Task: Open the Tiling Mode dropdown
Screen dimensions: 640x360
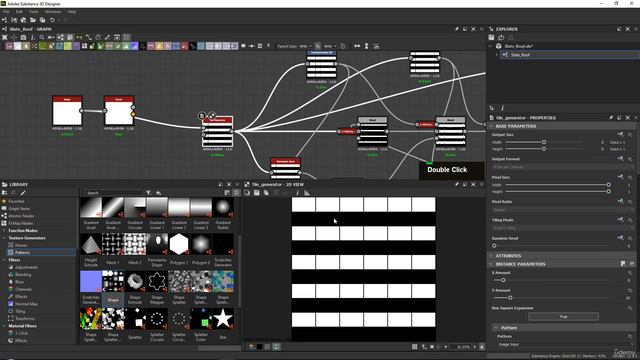Action: 562,228
